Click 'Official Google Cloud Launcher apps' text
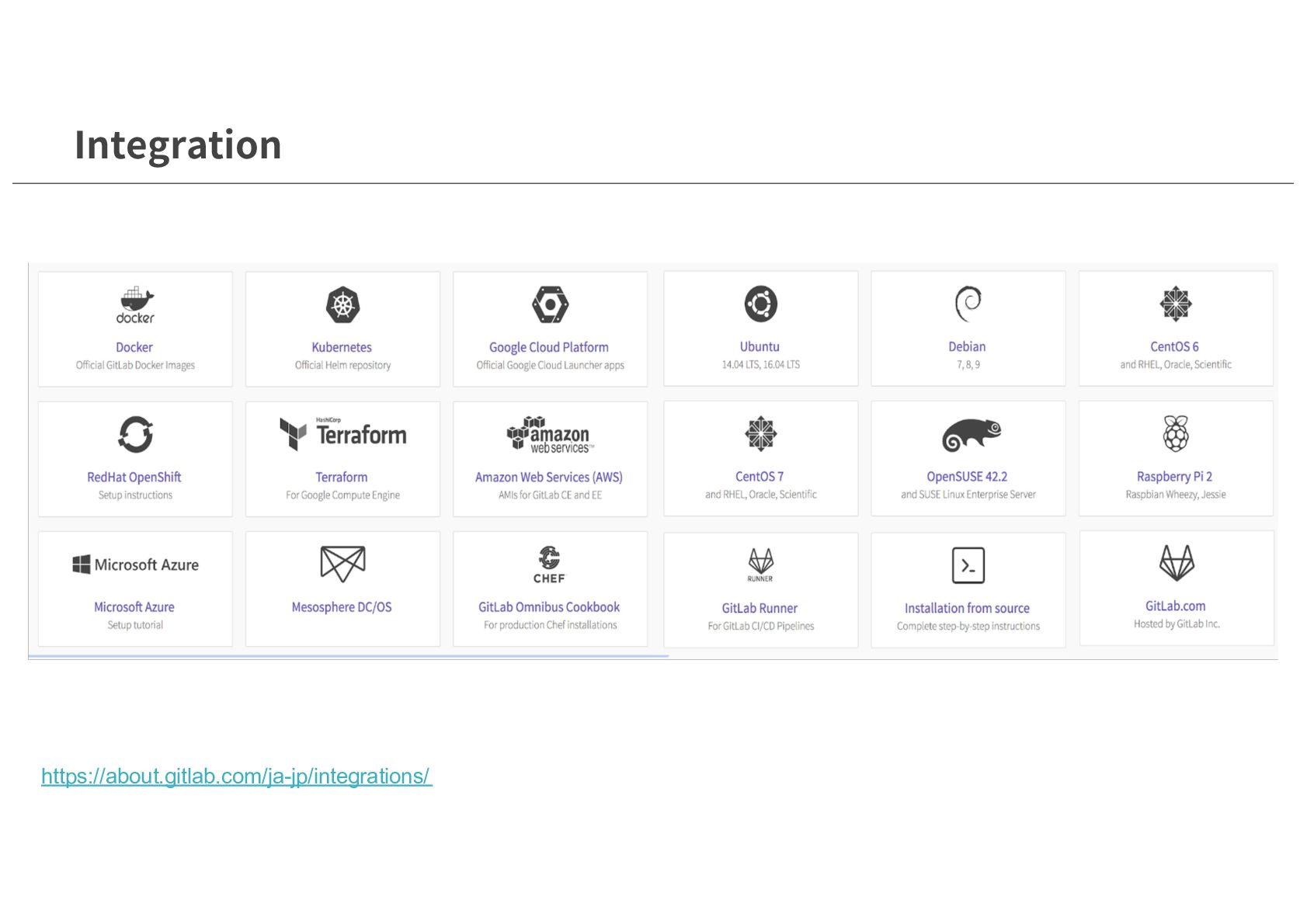 pos(550,365)
